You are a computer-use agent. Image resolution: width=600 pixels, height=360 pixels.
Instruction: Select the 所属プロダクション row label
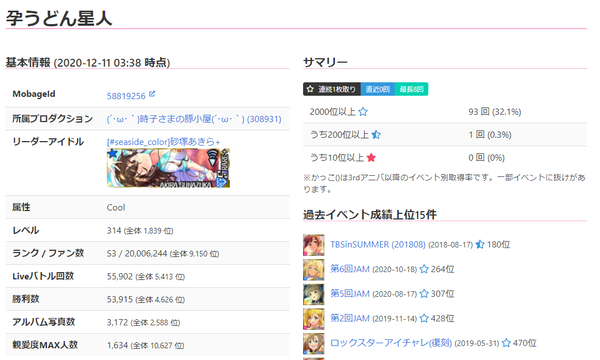coord(52,119)
